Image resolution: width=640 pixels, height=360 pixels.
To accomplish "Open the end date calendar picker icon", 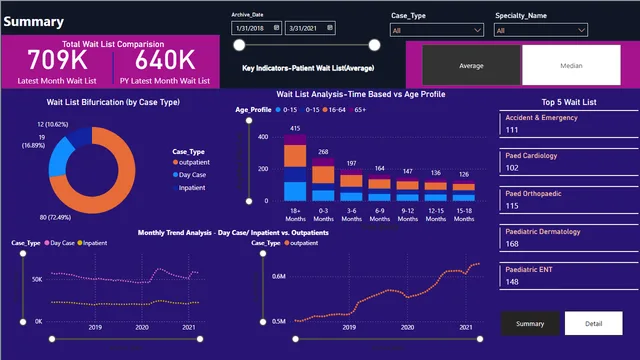I will [330, 28].
